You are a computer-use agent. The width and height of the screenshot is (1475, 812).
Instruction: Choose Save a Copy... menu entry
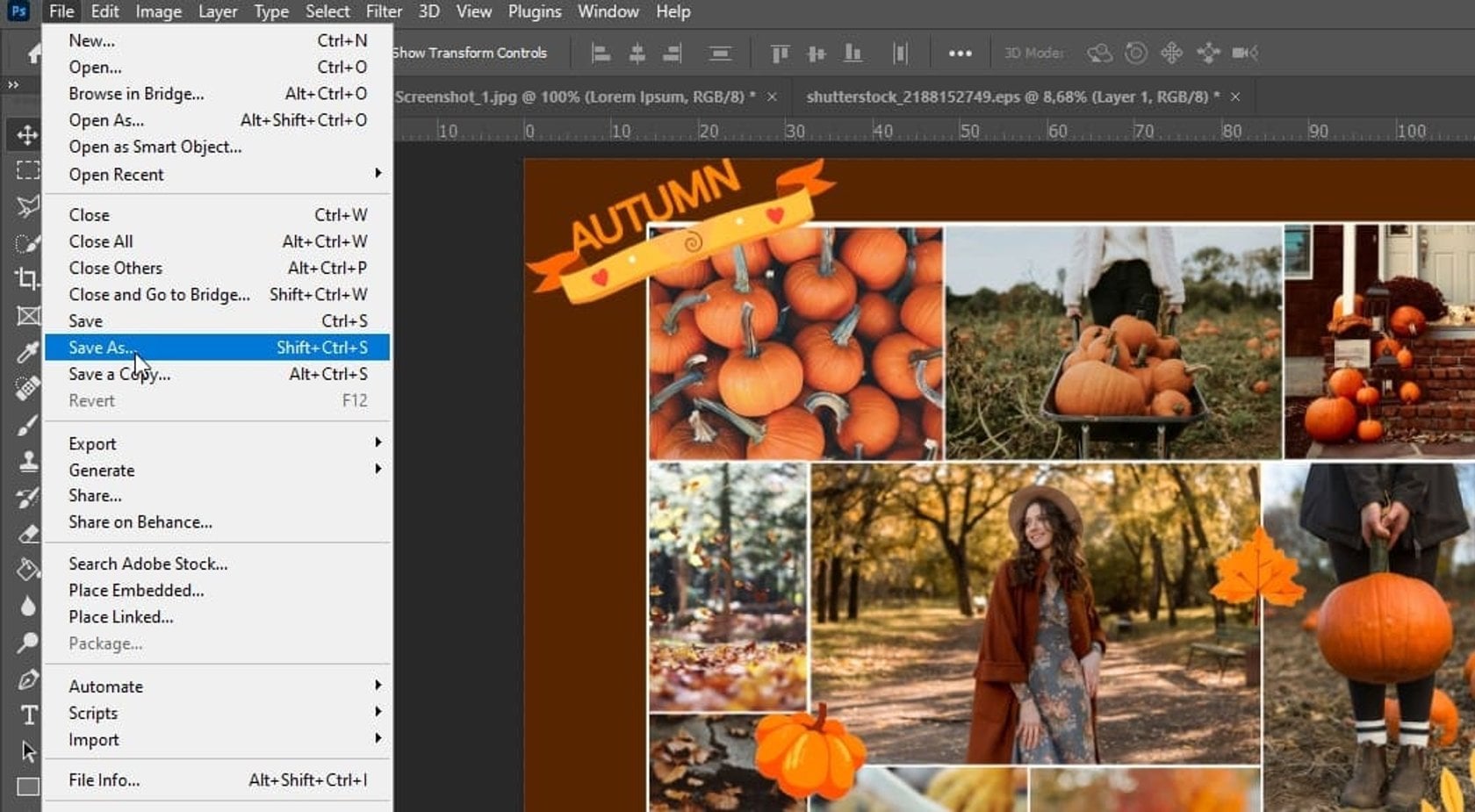click(x=217, y=374)
